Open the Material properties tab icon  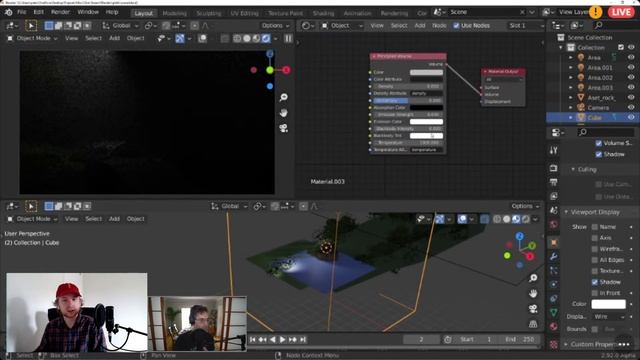[x=553, y=327]
